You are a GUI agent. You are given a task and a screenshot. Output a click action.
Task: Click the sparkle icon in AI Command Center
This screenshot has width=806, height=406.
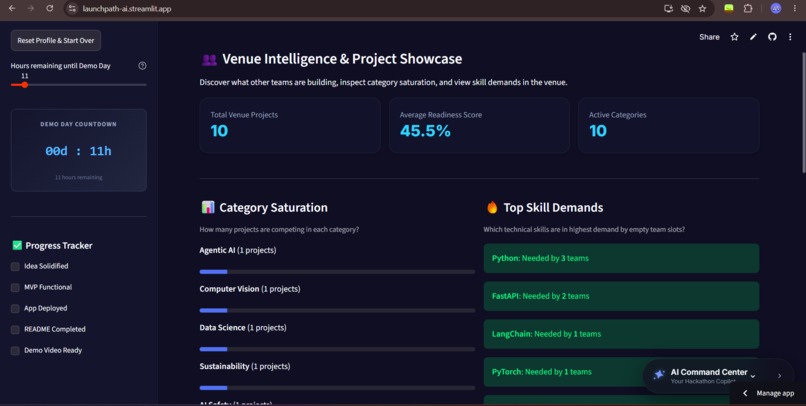coord(658,375)
